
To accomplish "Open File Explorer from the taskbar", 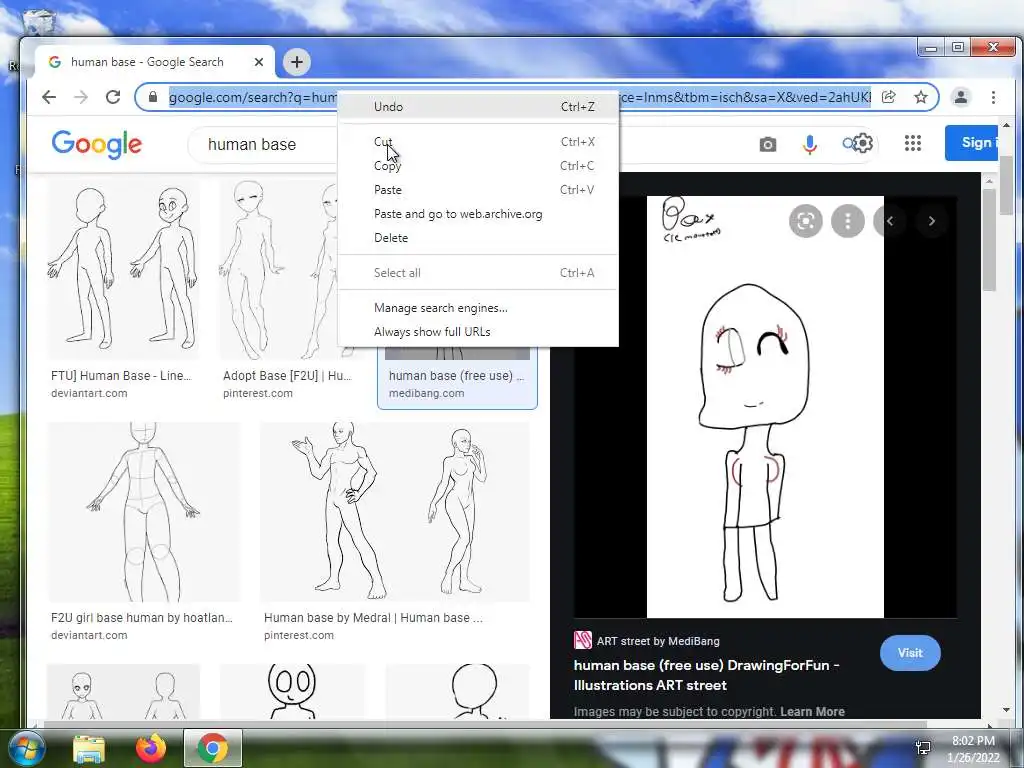I will [89, 749].
